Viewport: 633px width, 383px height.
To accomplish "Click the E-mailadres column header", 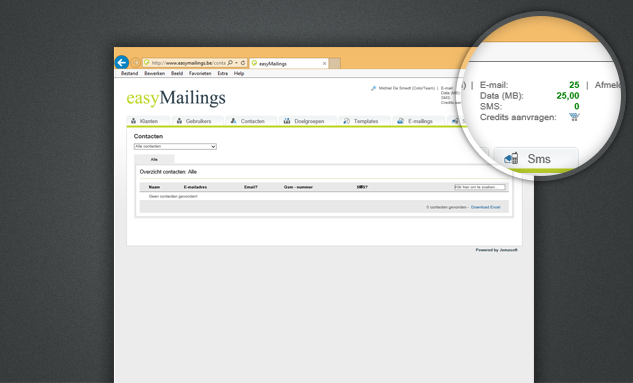I will click(195, 187).
